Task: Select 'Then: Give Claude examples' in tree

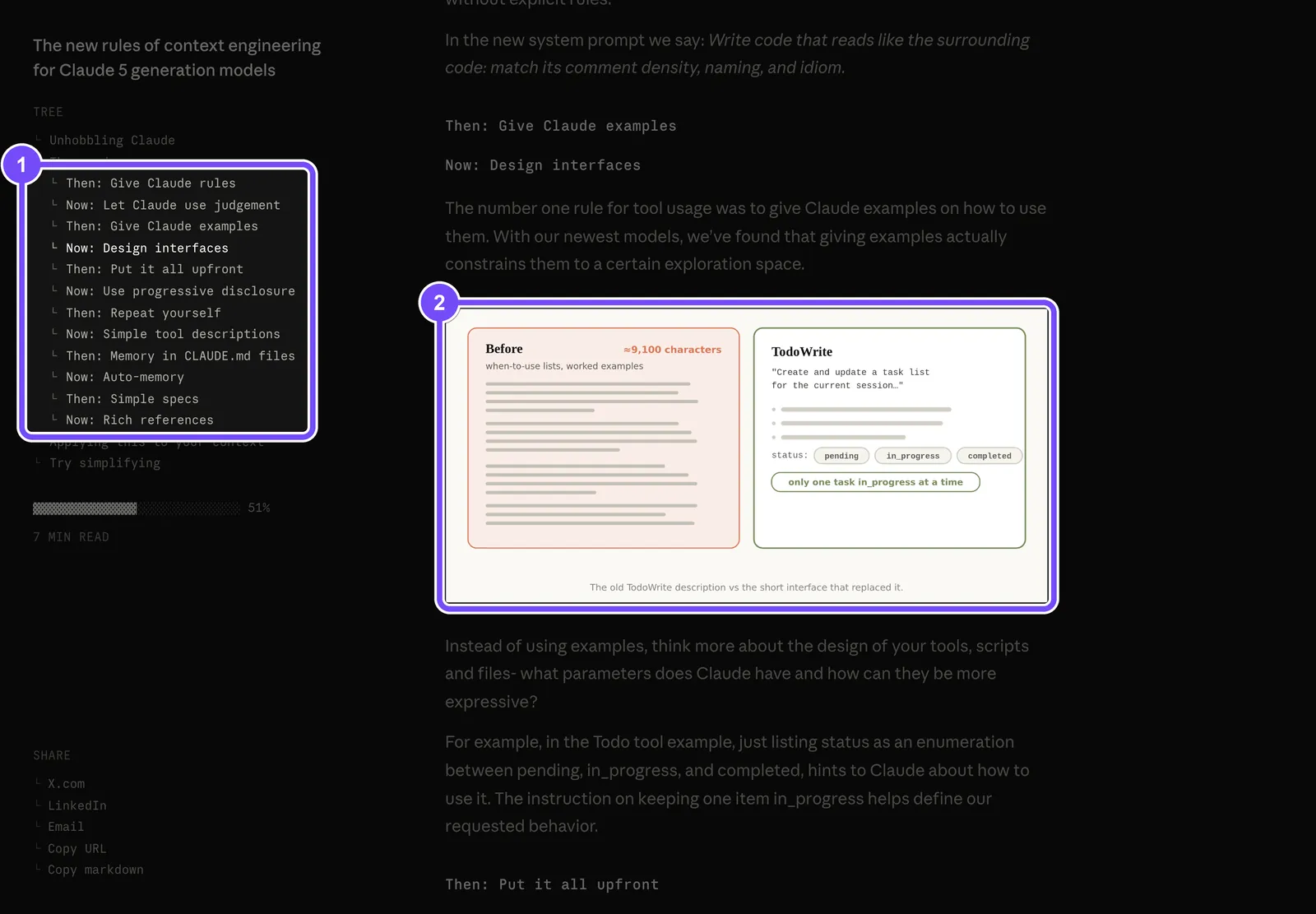Action: pos(162,226)
